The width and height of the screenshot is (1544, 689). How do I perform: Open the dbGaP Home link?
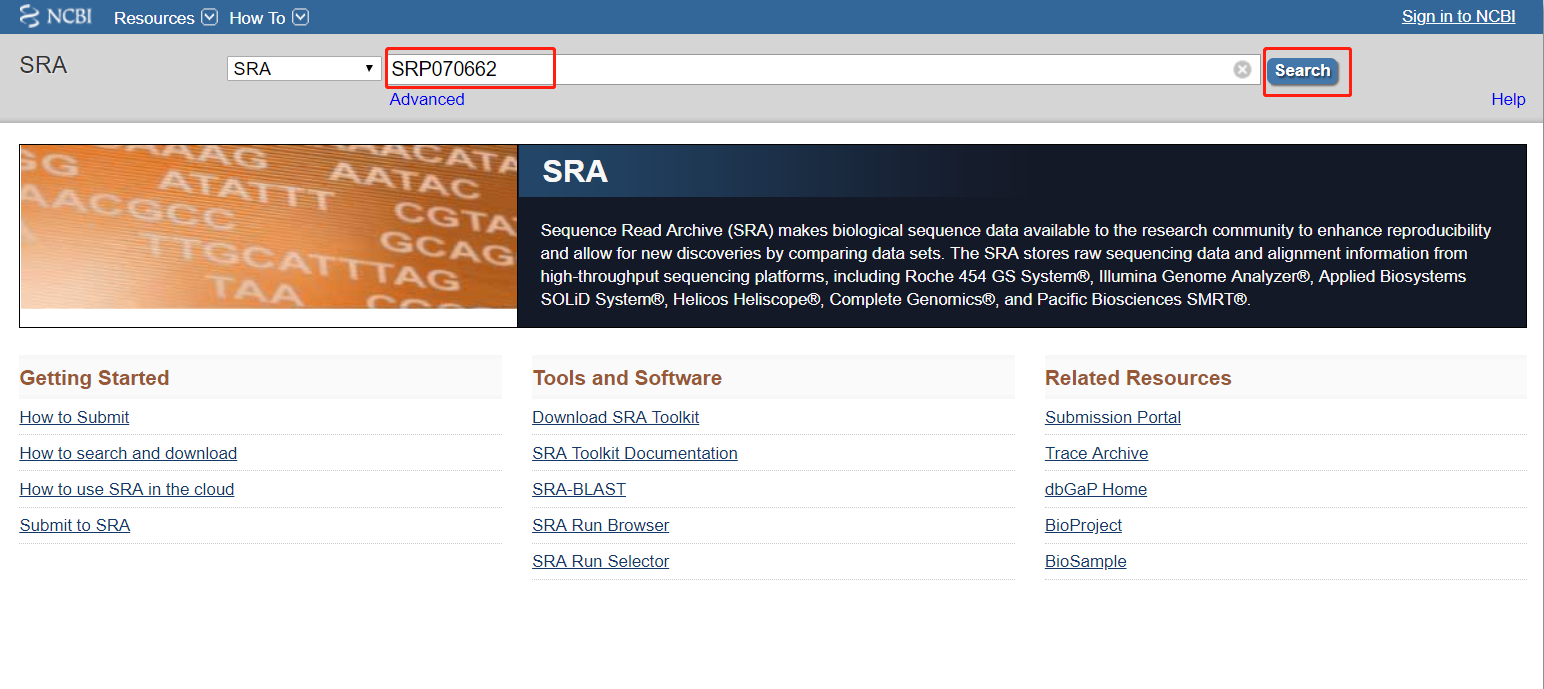[x=1096, y=489]
